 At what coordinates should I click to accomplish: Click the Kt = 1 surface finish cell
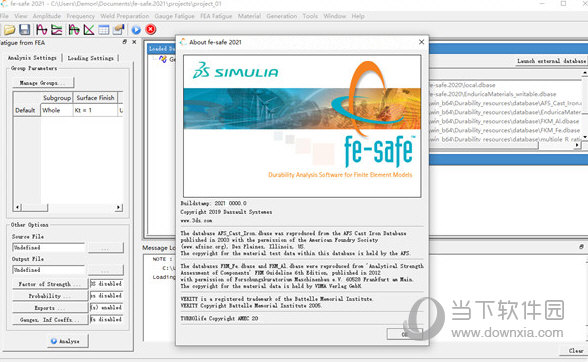tap(95, 110)
